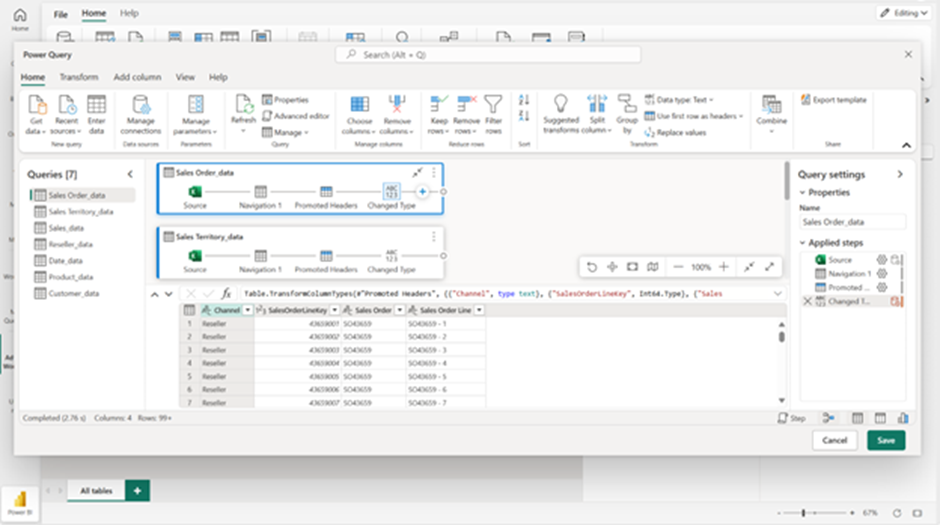Expand the formula bar
This screenshot has width=940, height=525.
click(x=778, y=294)
